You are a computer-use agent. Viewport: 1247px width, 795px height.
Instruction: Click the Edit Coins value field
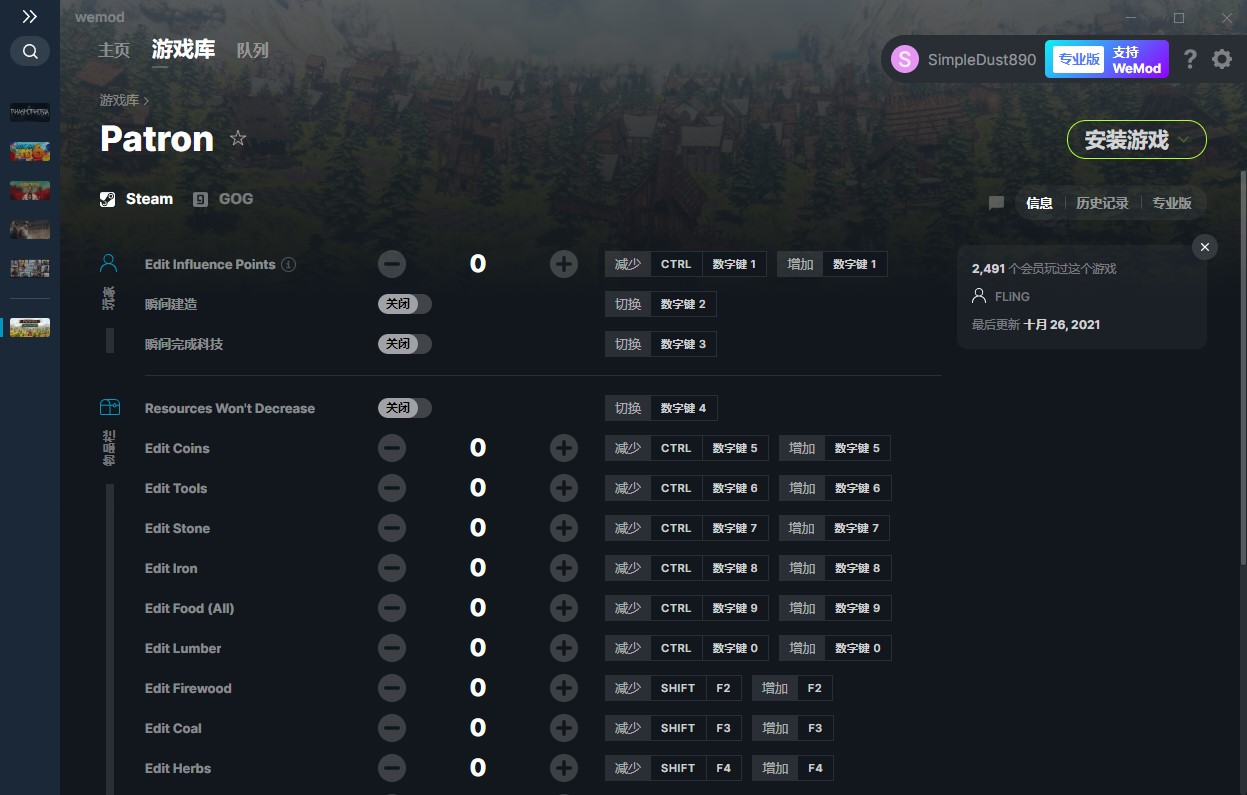478,448
